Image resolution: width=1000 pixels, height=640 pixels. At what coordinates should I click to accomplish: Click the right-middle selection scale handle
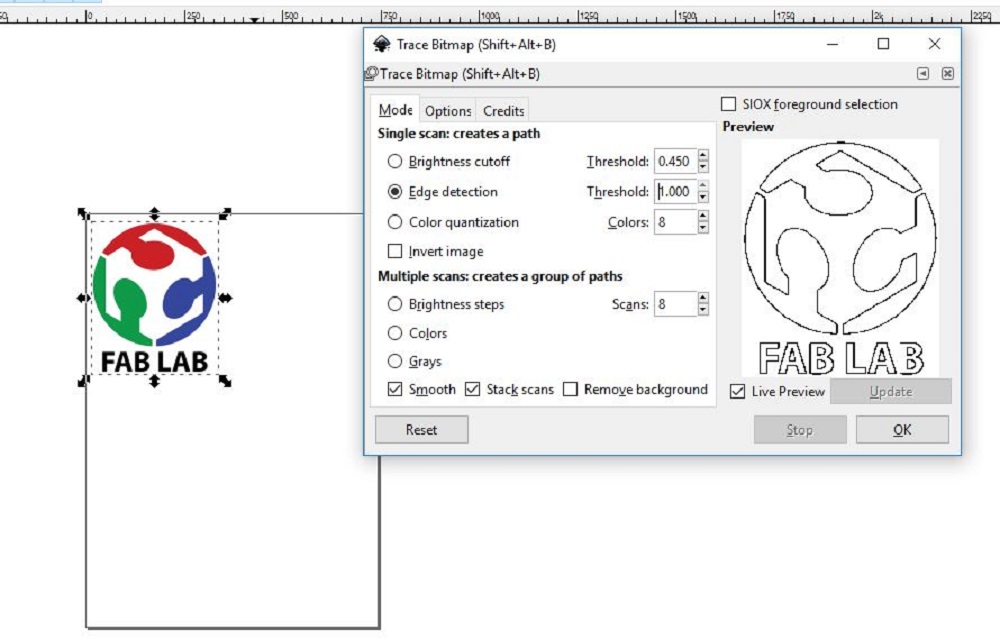tap(225, 298)
